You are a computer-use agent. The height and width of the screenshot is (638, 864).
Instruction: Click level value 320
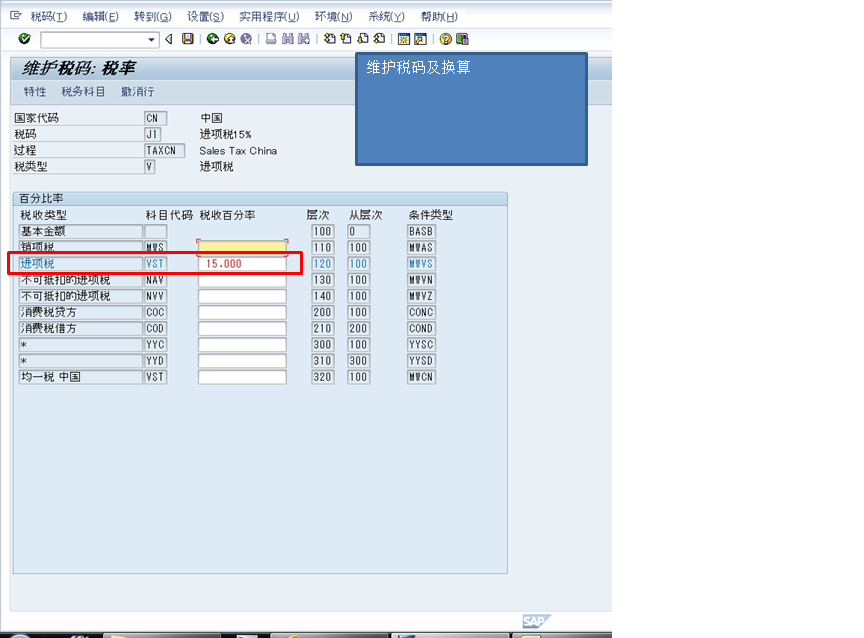322,377
